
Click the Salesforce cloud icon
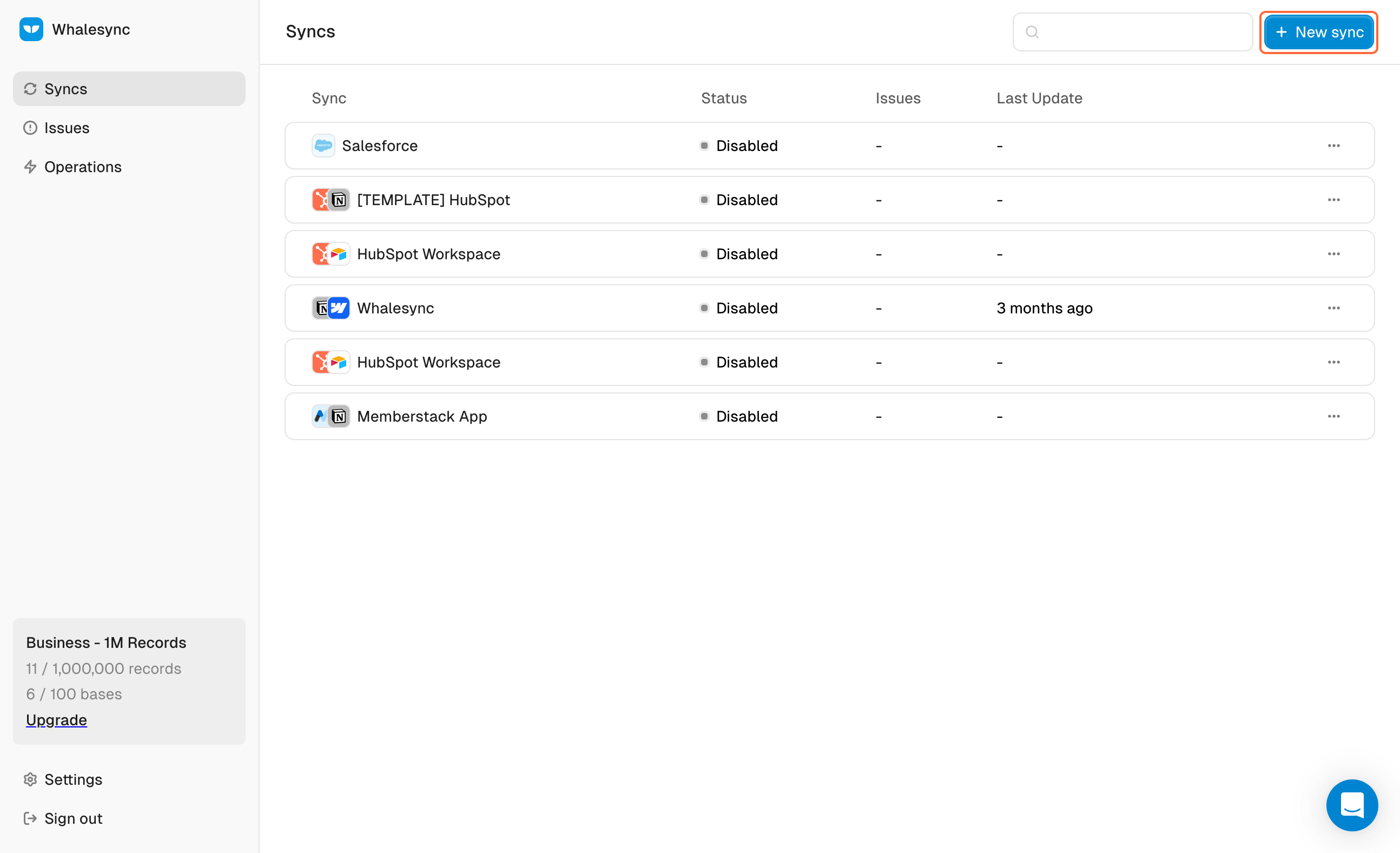323,146
